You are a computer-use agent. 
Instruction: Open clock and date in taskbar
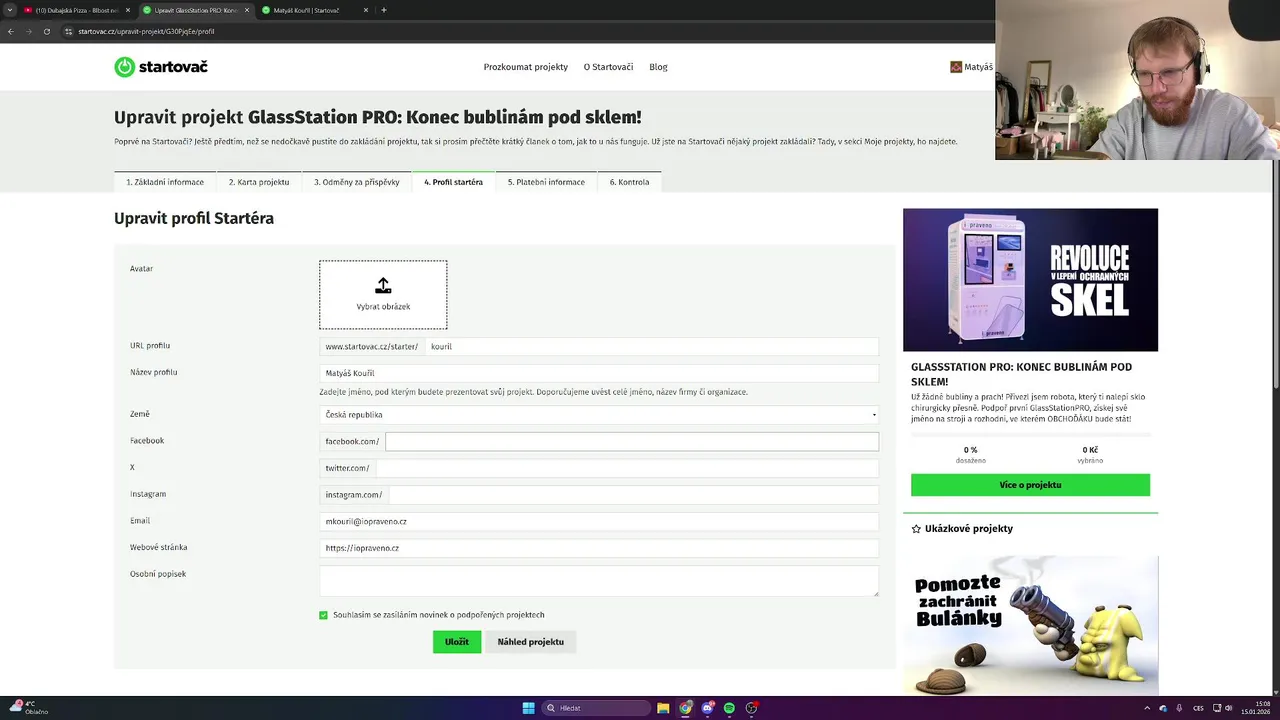(x=1256, y=708)
